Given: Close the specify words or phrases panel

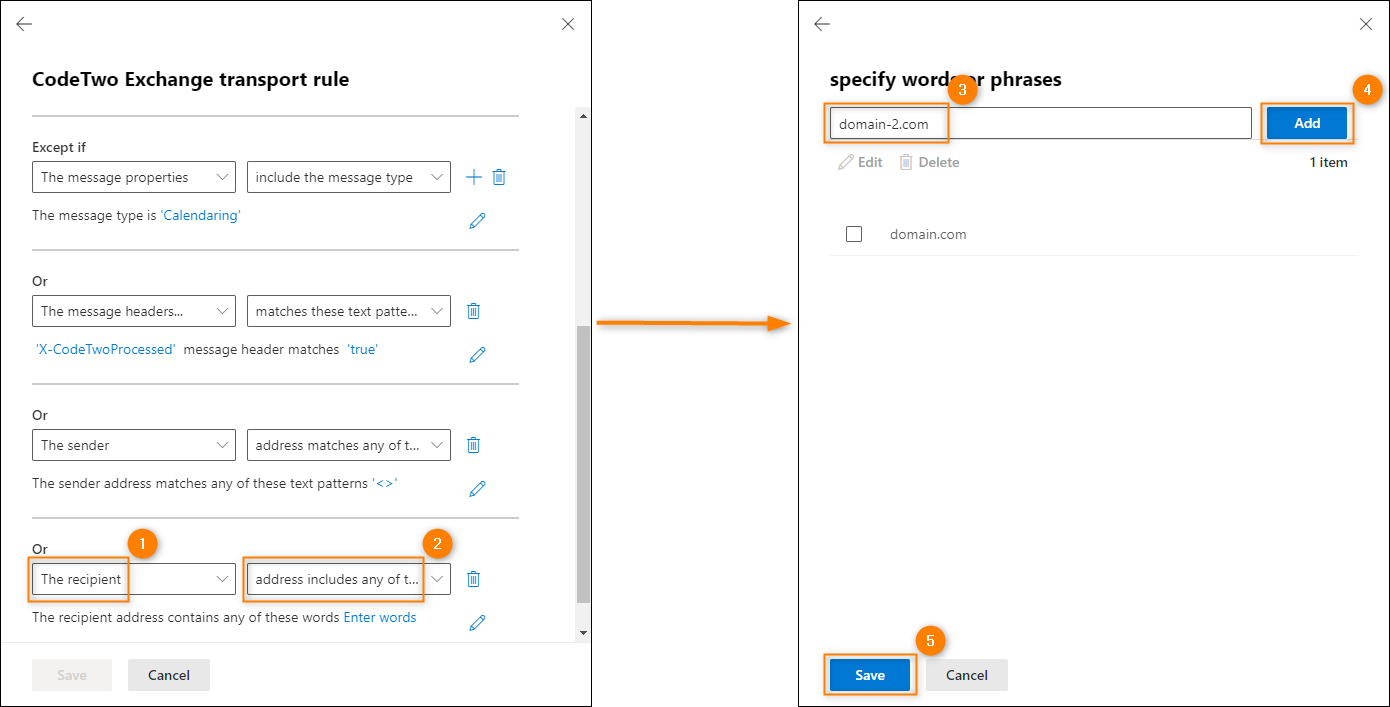Looking at the screenshot, I should coord(1366,24).
